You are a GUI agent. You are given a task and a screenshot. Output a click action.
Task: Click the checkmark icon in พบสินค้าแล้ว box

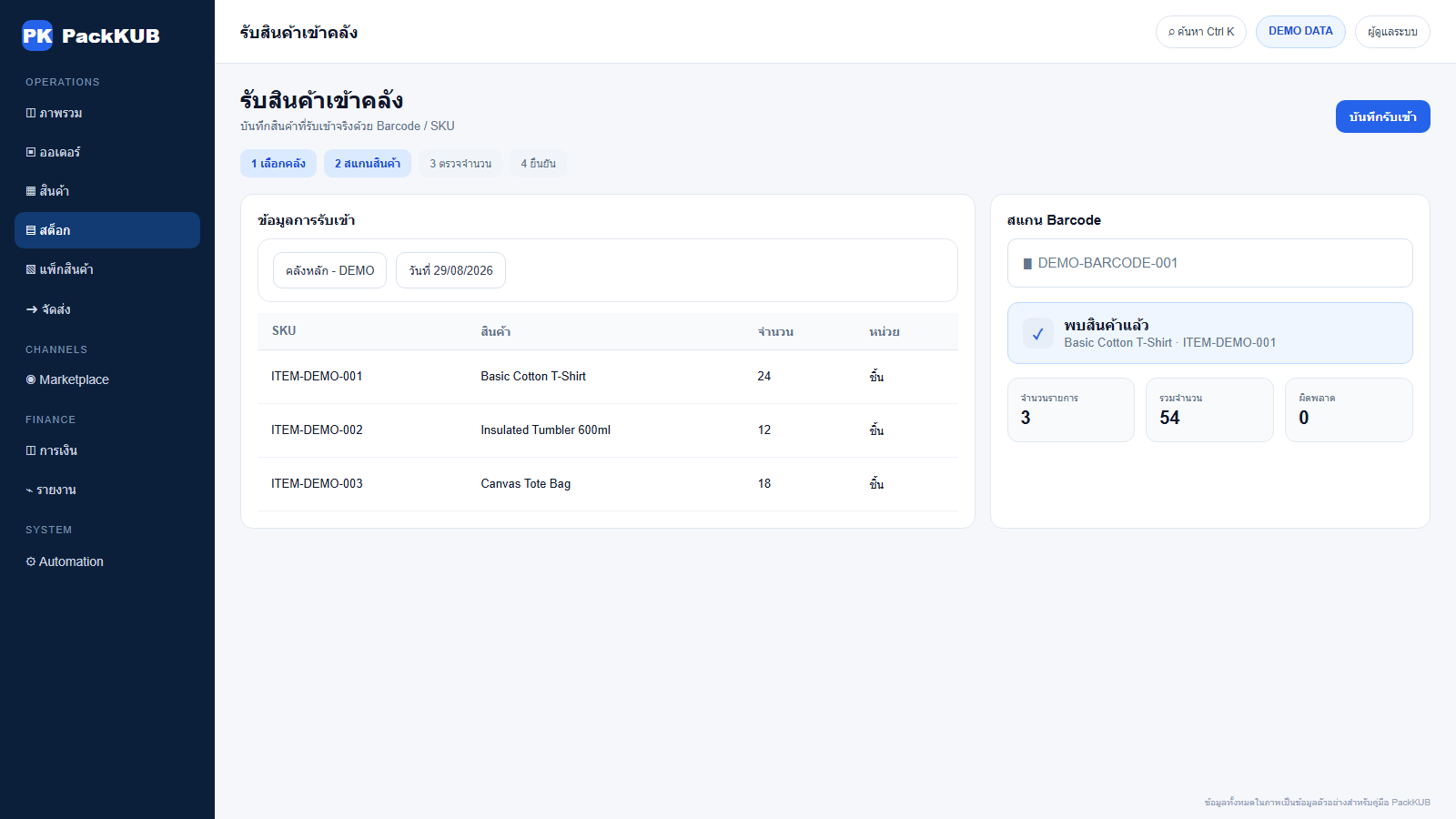coord(1038,333)
